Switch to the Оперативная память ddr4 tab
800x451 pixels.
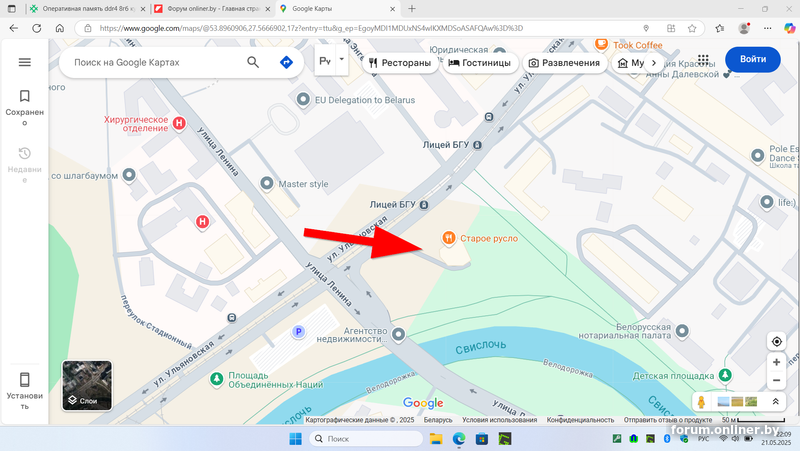(x=88, y=9)
